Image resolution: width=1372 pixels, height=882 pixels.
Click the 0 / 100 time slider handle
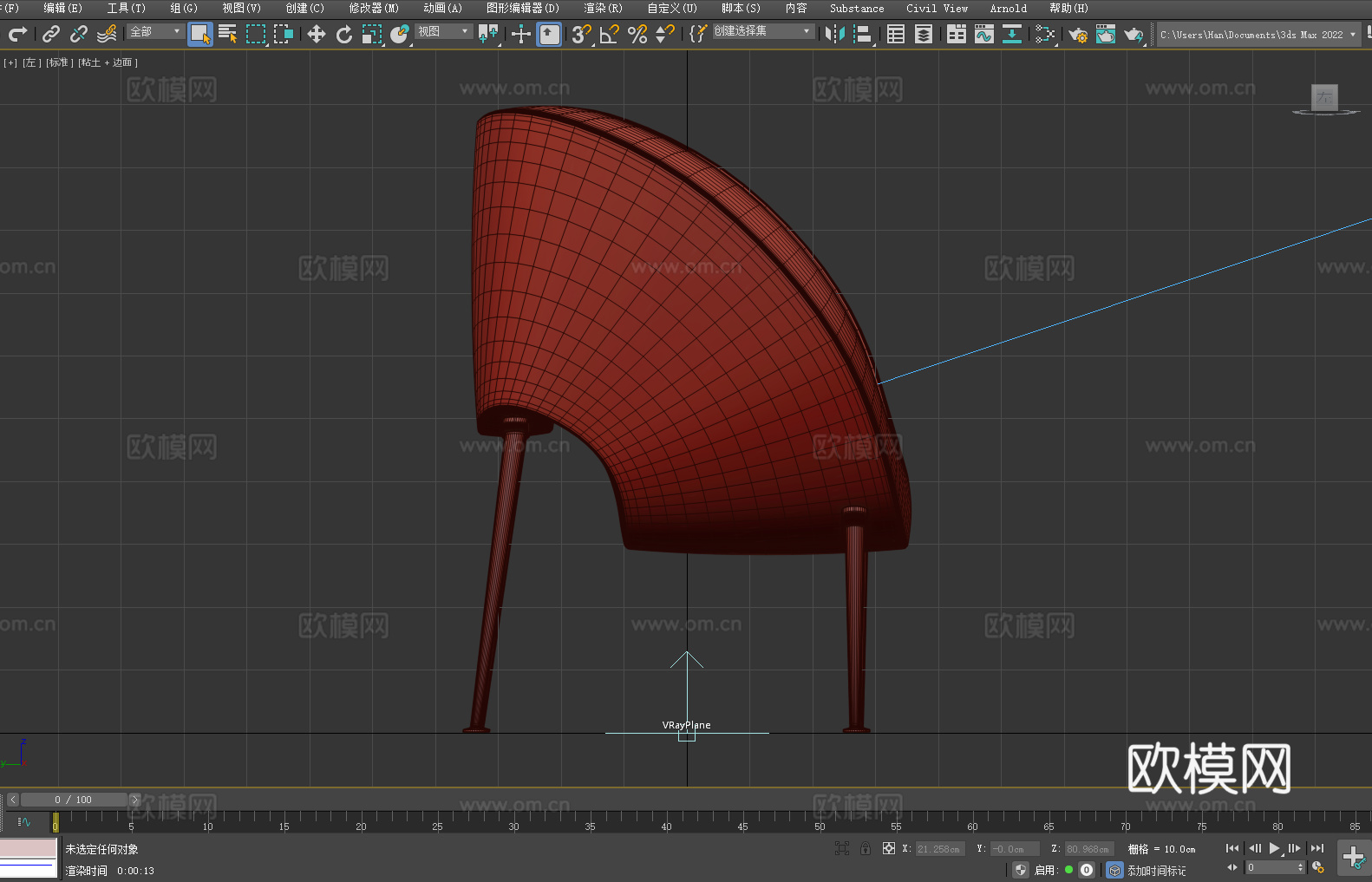pos(74,800)
